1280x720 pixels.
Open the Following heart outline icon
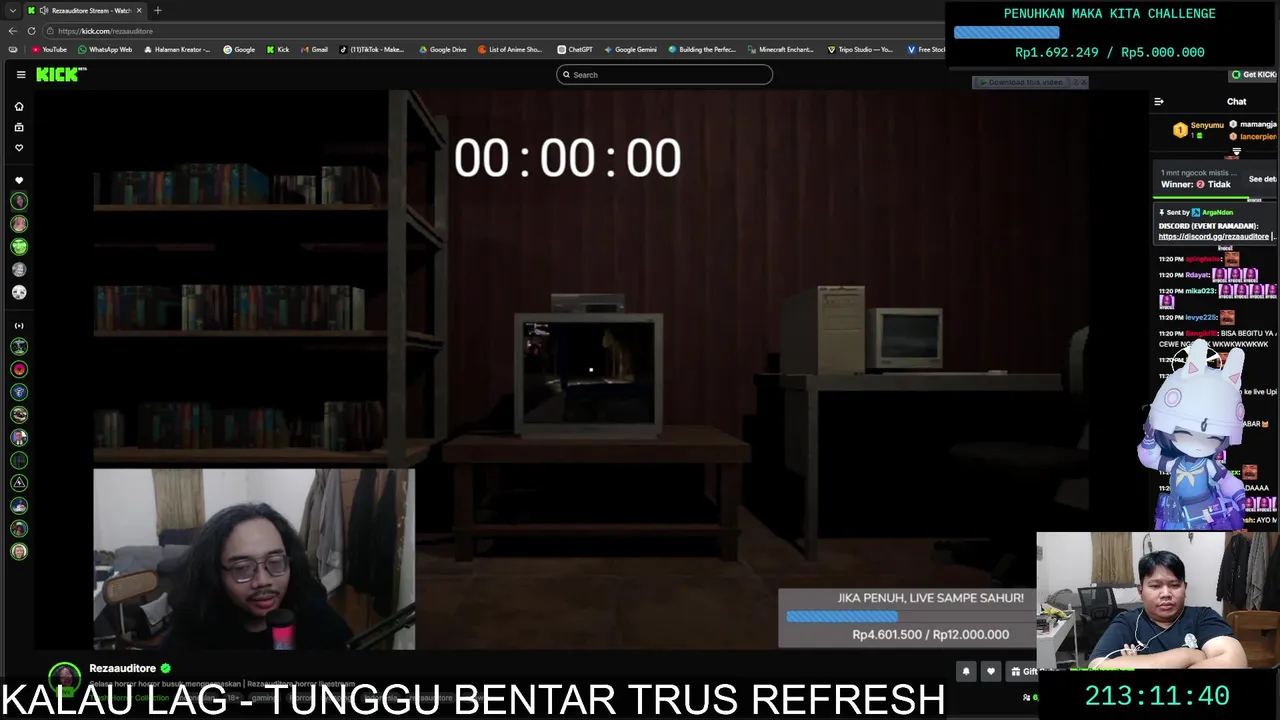click(x=19, y=148)
